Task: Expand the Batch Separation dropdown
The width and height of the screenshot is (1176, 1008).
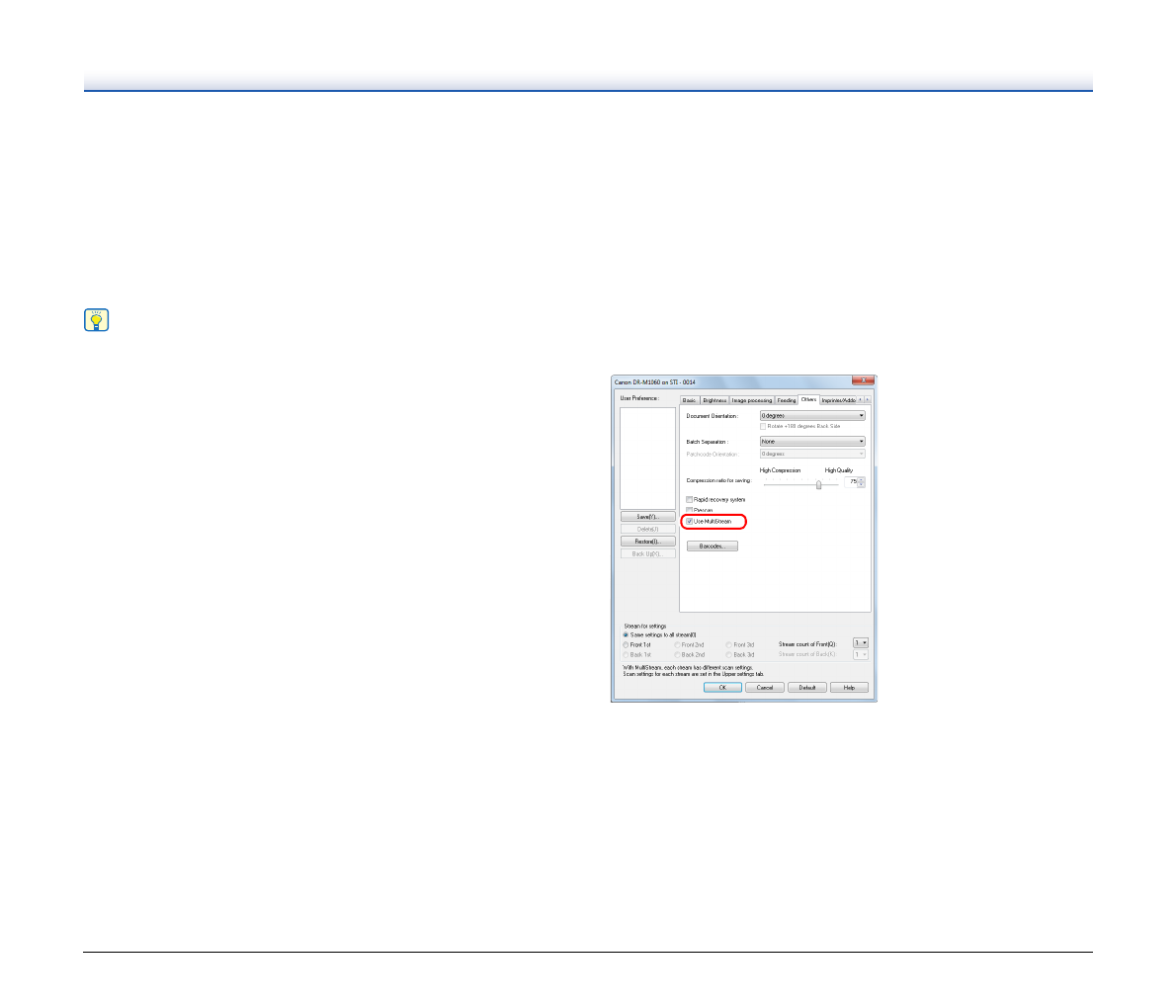Action: coord(811,442)
